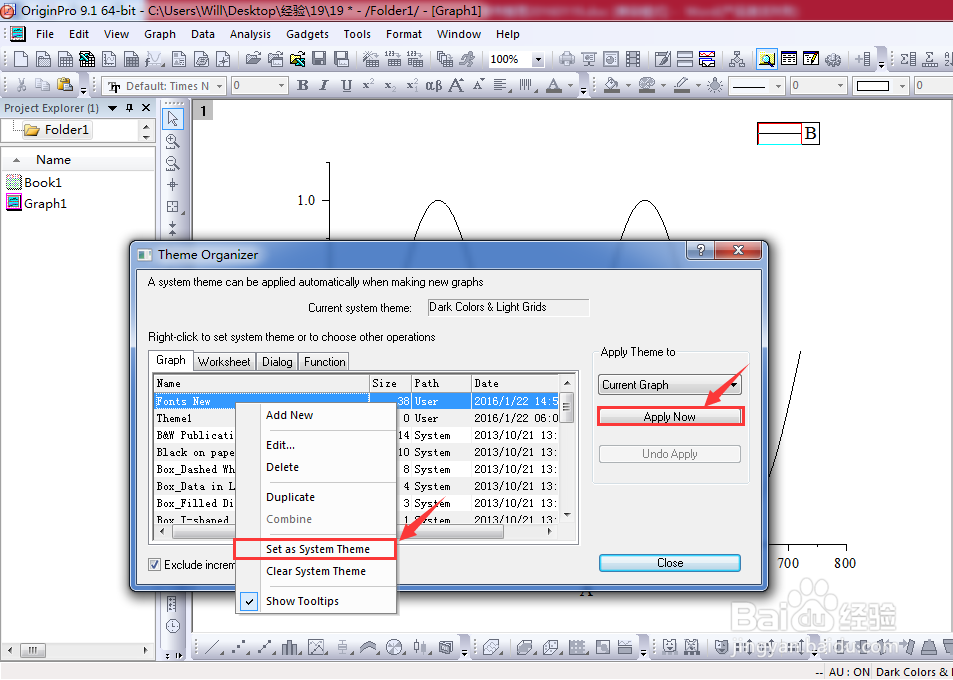The width and height of the screenshot is (953, 680).
Task: Expand the font color A dropdown arrow
Action: (570, 86)
